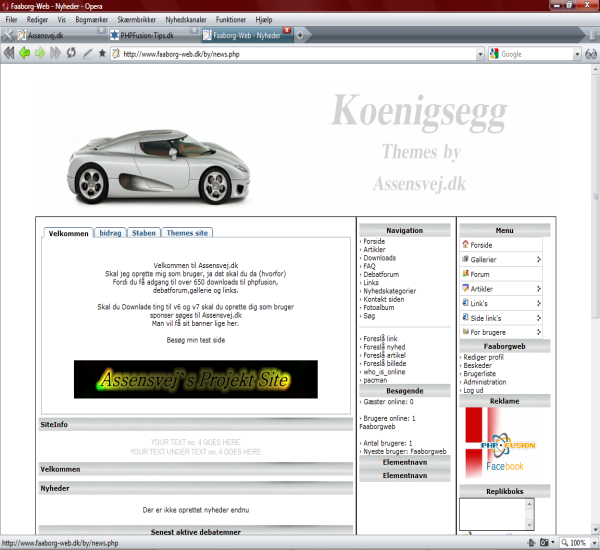The height and width of the screenshot is (550, 600).
Task: Click the binoculars find icon
Action: [x=591, y=54]
